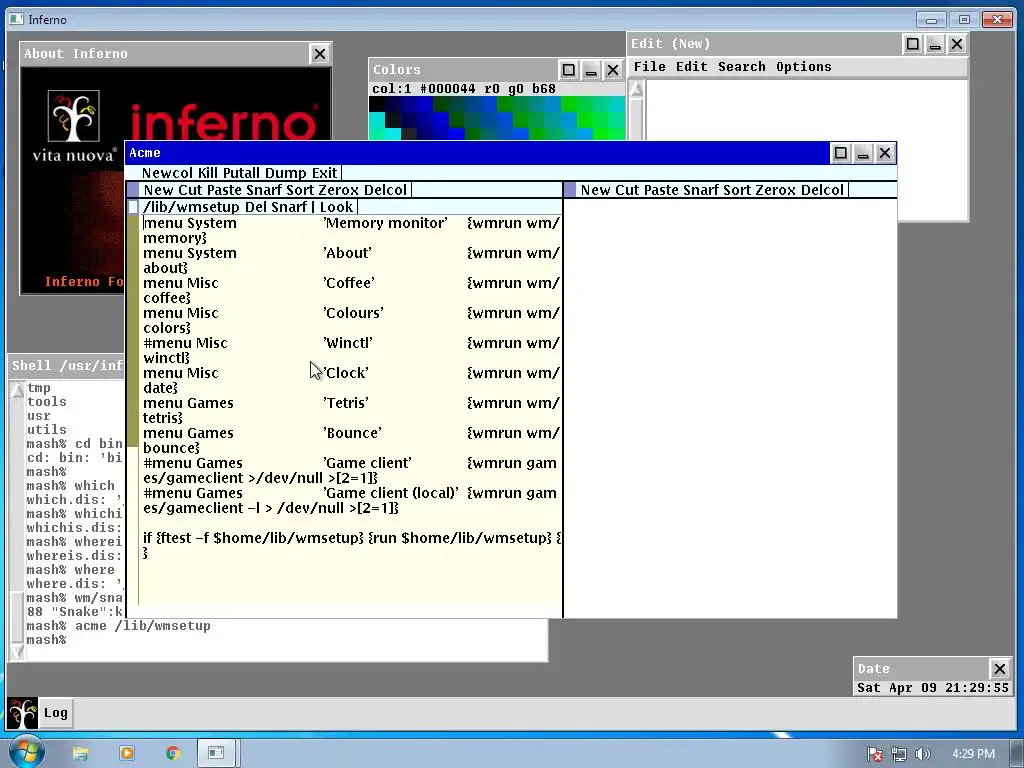Click Exit in Acme top bar

(324, 173)
